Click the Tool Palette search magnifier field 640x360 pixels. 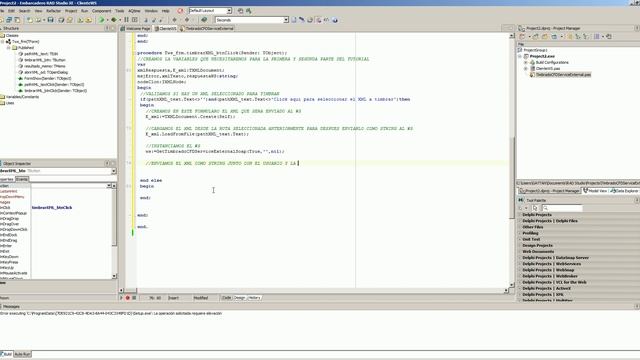pyautogui.click(x=562, y=208)
